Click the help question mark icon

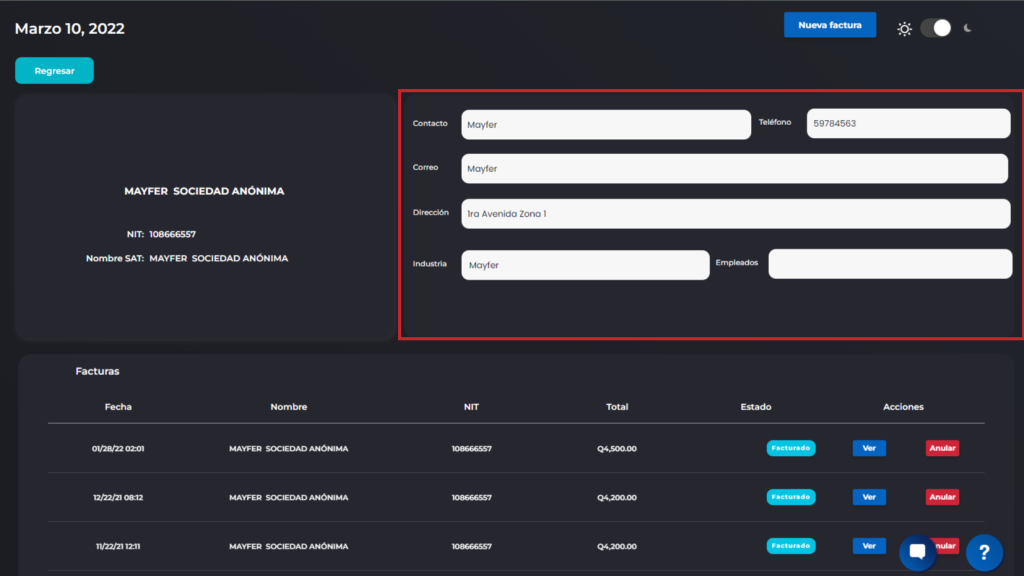984,552
